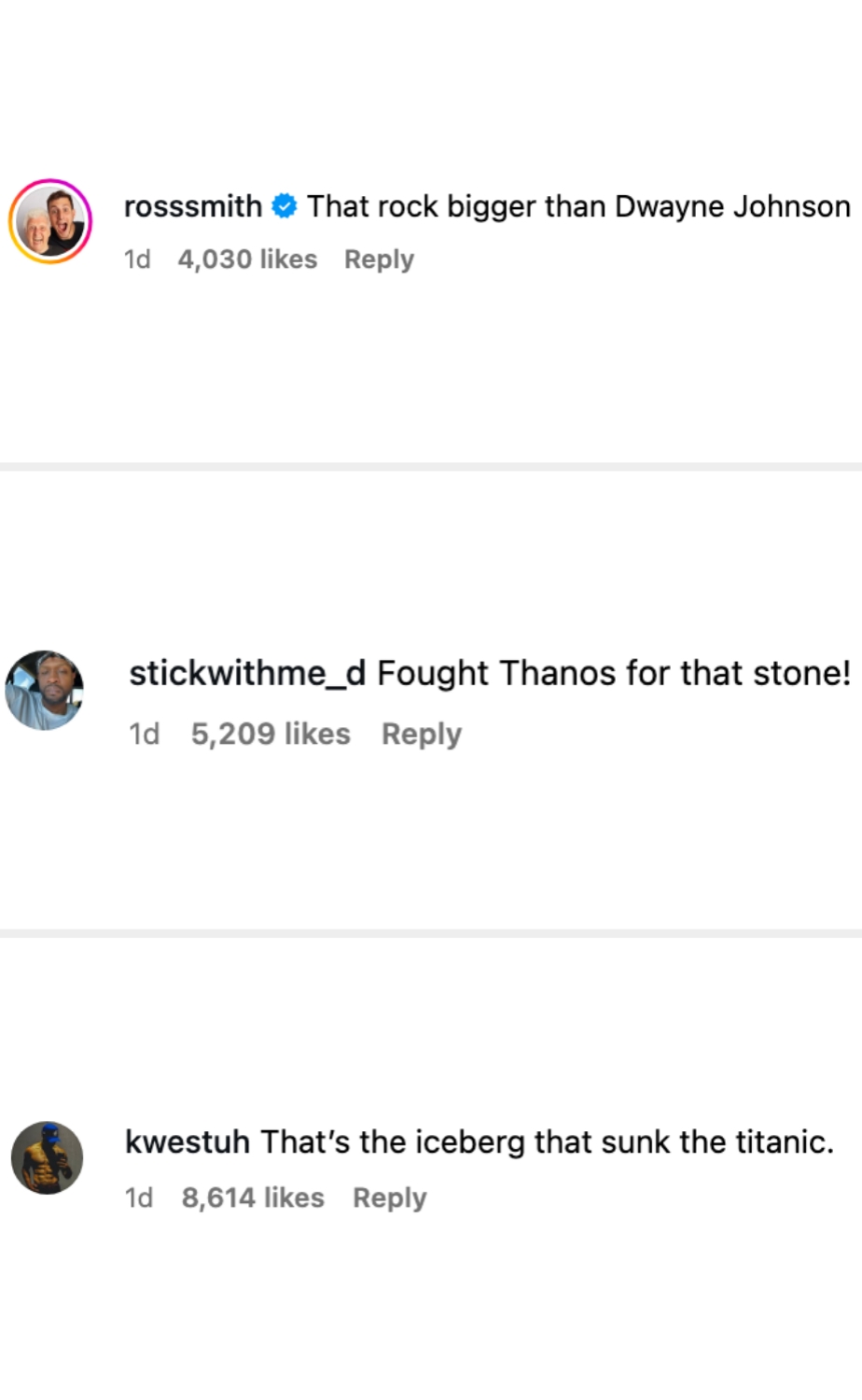Tap the 1d timestamp under kwestuh's comment
The width and height of the screenshot is (862, 1400).
pyautogui.click(x=139, y=1197)
